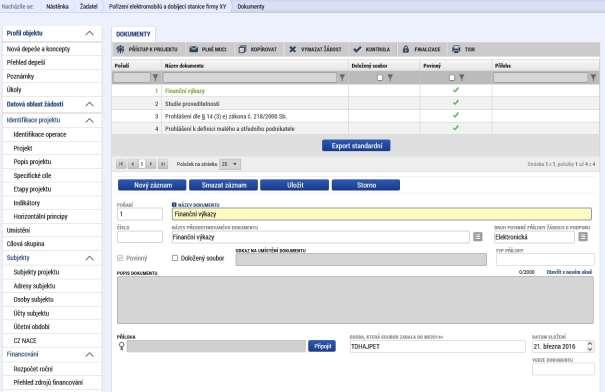Click the Tisk printer toolbar item
605x392 pixels.
click(463, 49)
